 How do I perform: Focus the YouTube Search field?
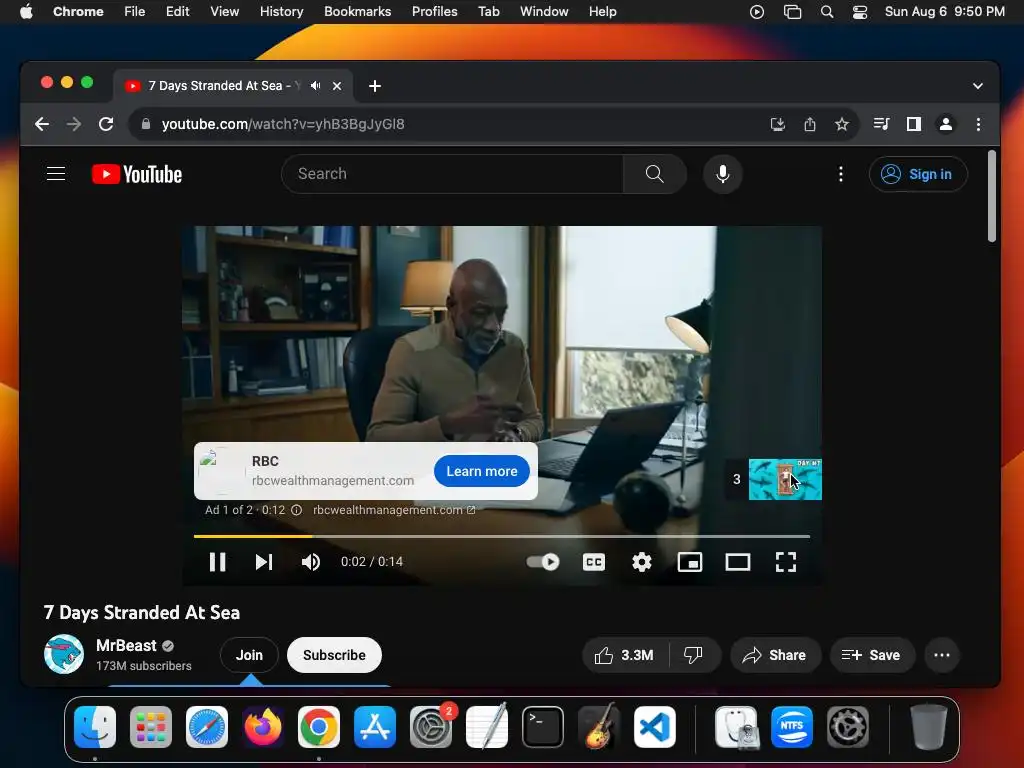(x=452, y=174)
